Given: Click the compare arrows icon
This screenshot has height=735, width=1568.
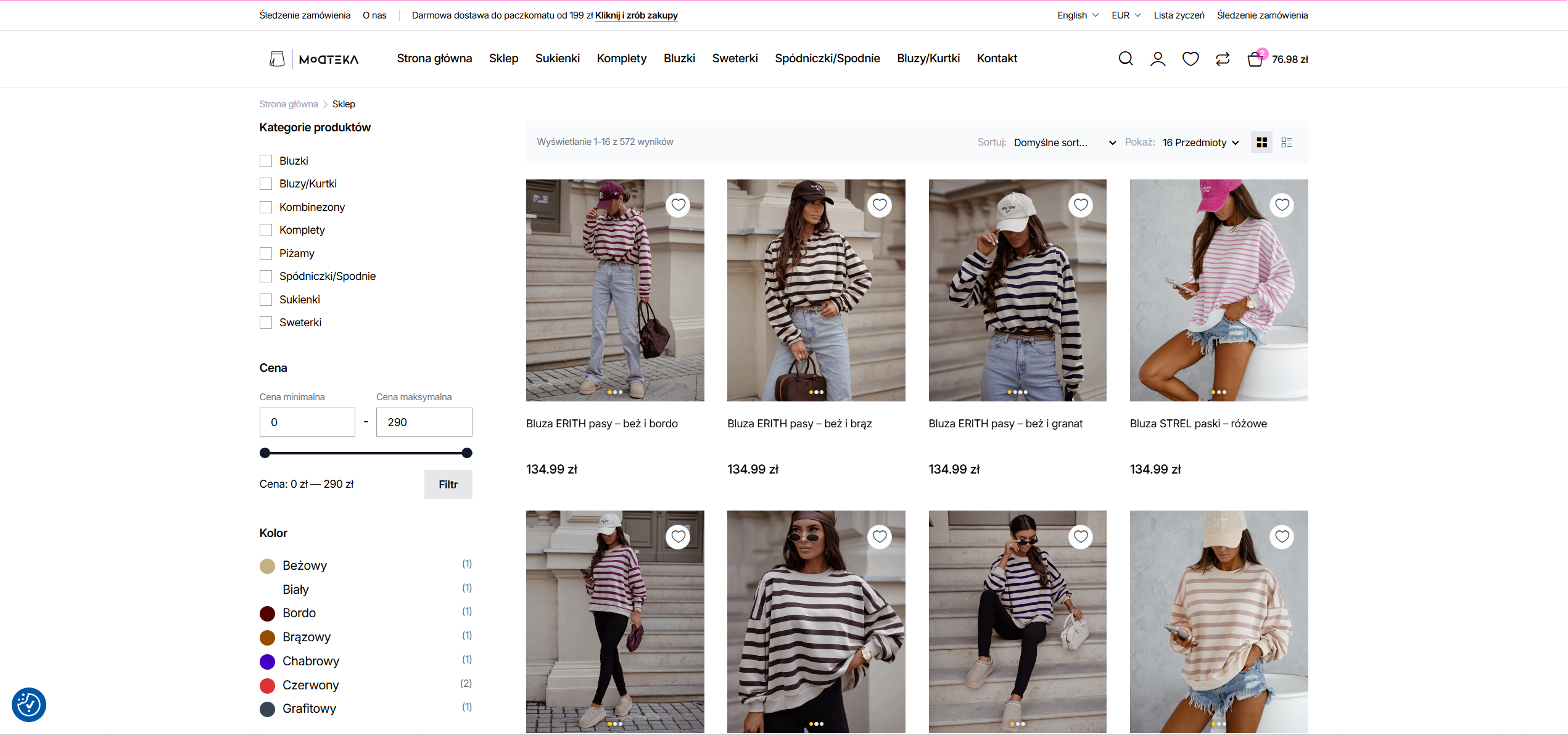Looking at the screenshot, I should pos(1223,59).
